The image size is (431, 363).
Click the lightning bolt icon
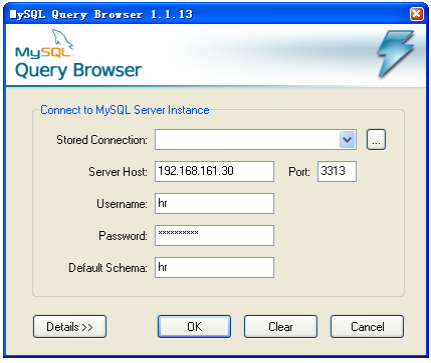pos(396,54)
